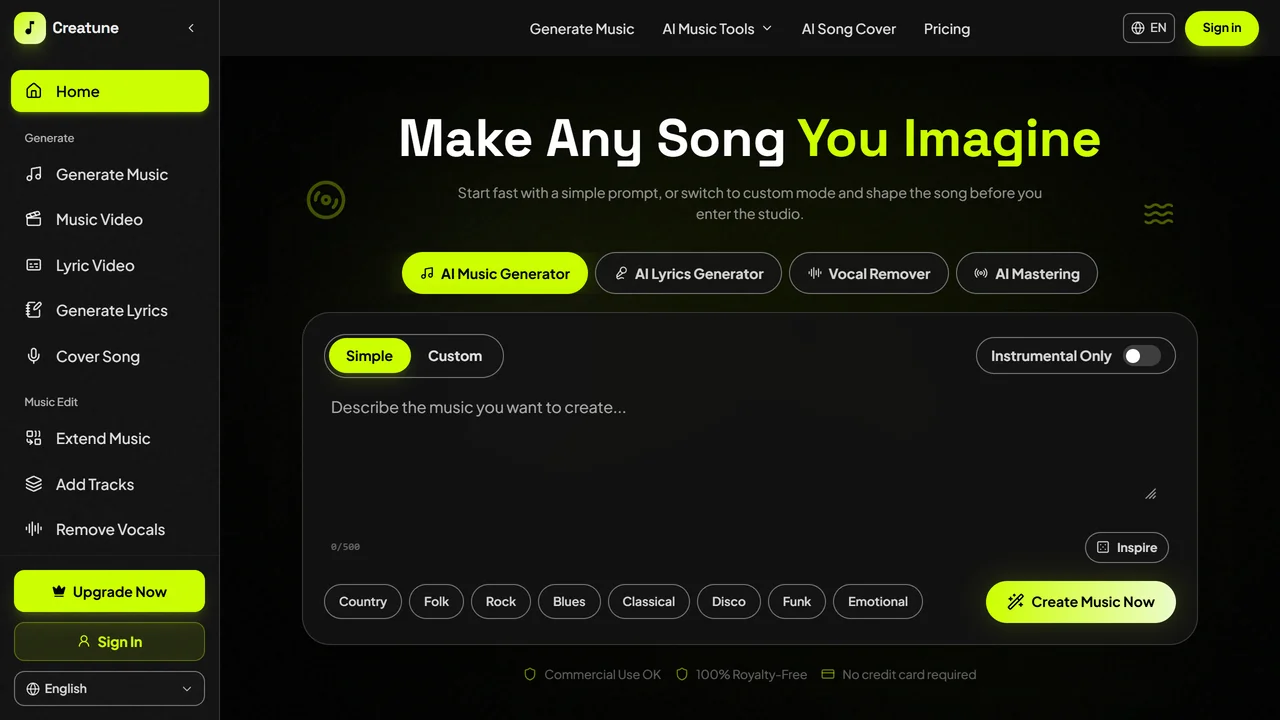Switch to Custom mode
The image size is (1280, 720).
(455, 356)
